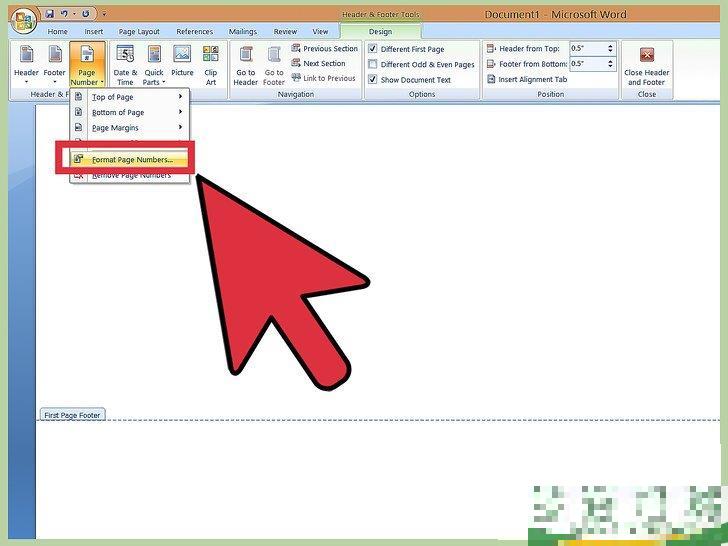The height and width of the screenshot is (546, 728).
Task: Open Quick Parts icon
Action: tap(153, 63)
